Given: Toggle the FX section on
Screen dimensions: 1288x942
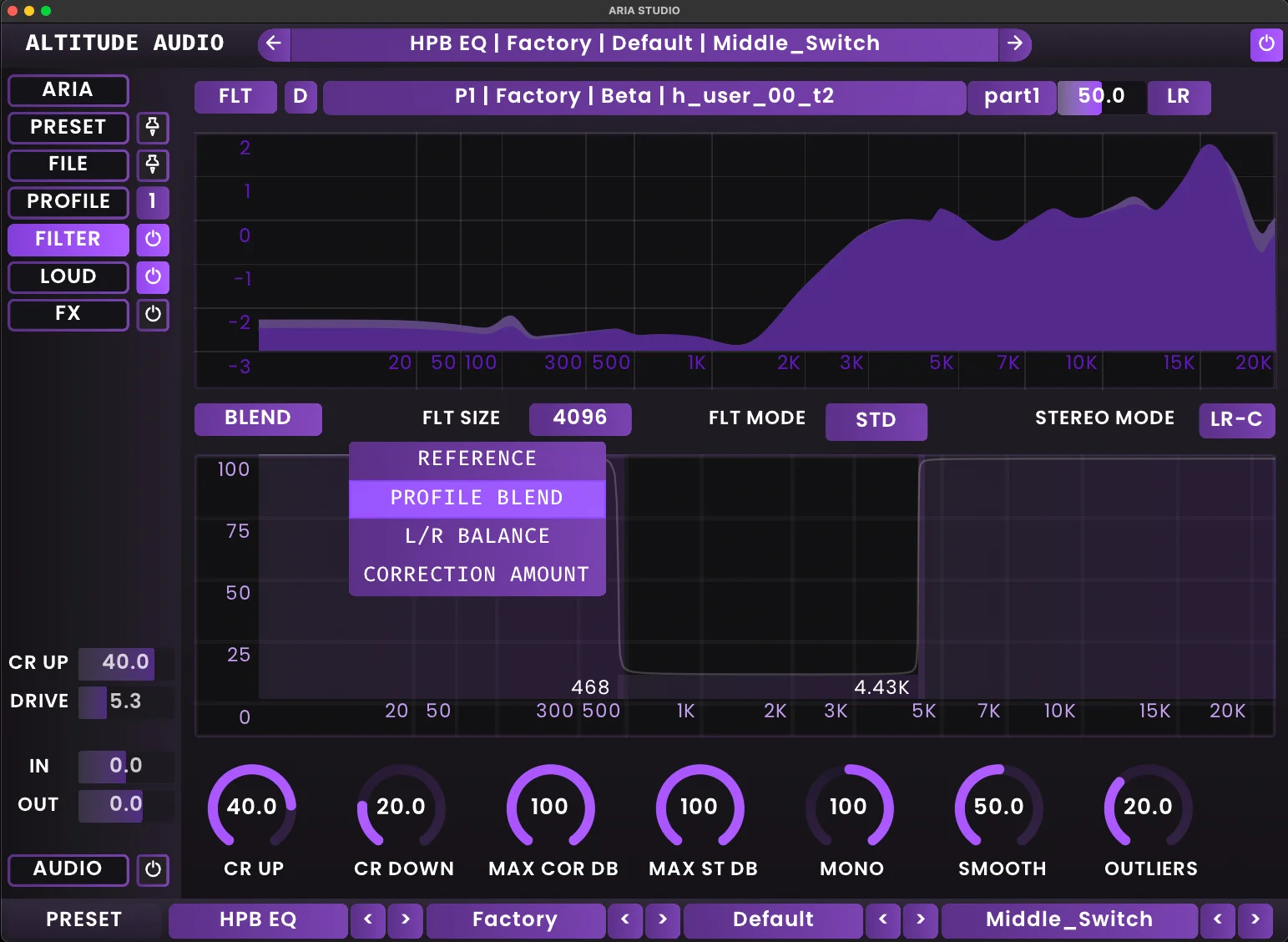Looking at the screenshot, I should tap(153, 315).
